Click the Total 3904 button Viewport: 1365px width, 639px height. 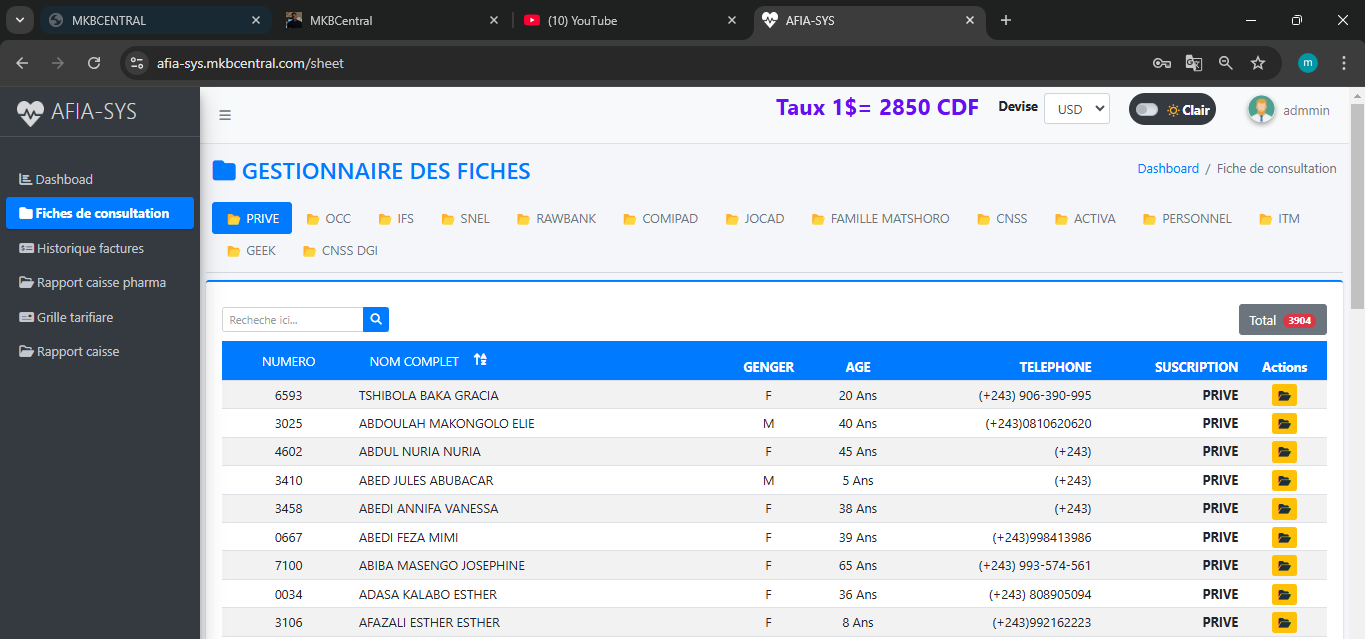[x=1282, y=320]
